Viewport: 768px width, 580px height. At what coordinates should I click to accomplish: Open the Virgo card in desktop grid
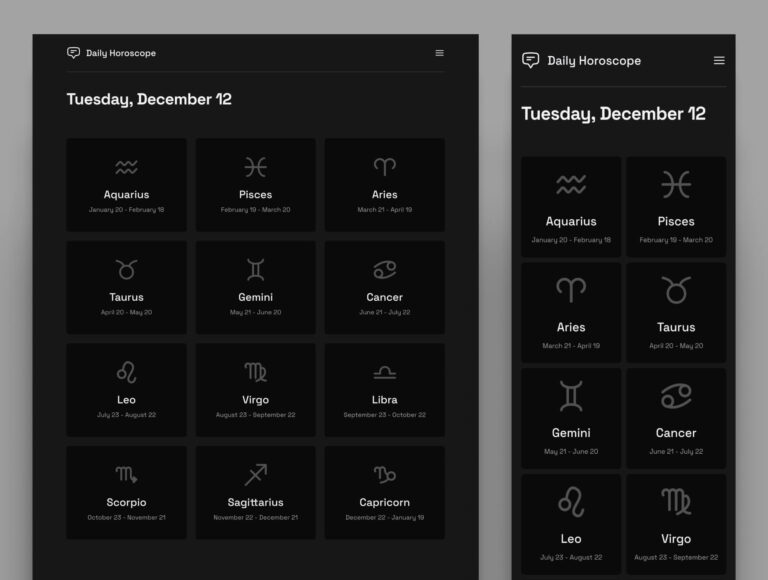[256, 390]
